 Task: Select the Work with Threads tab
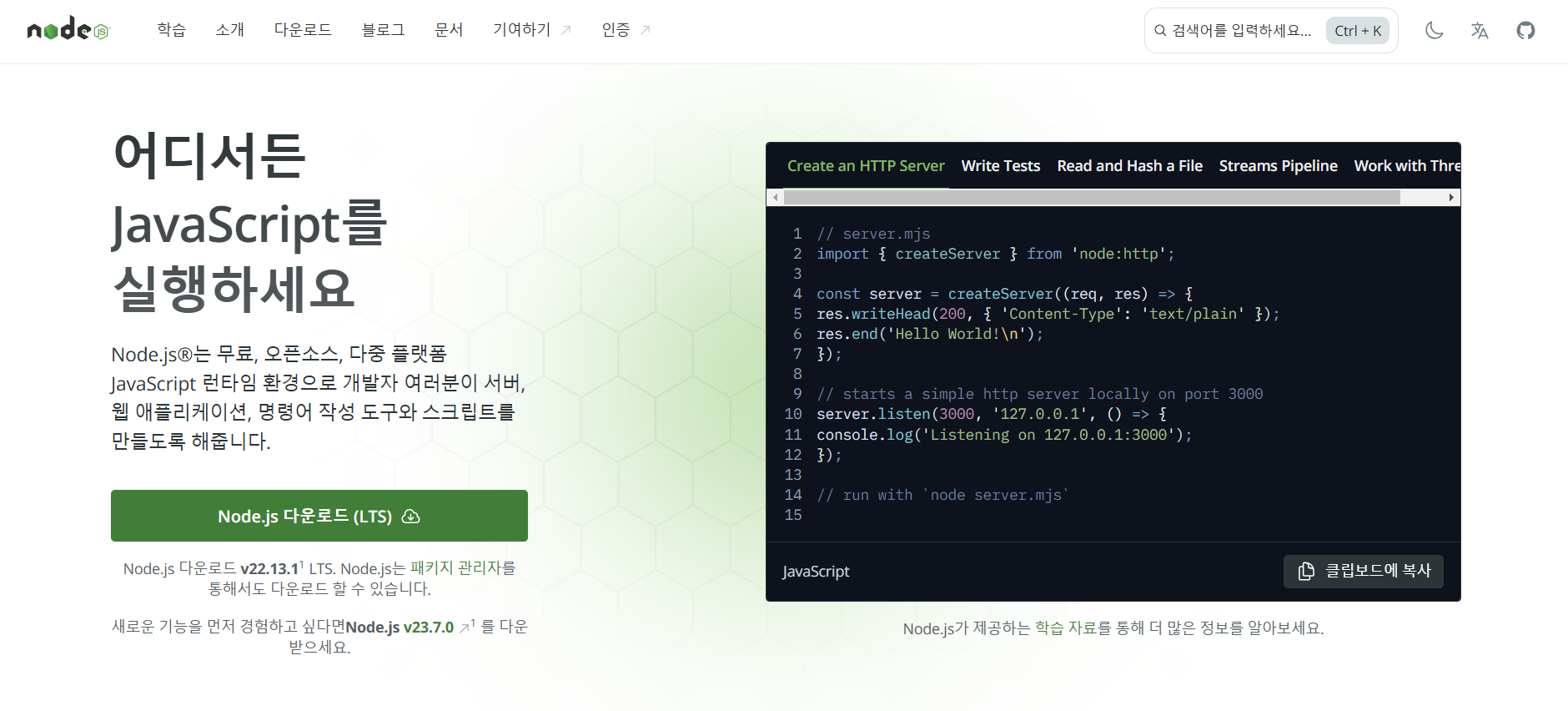[1406, 166]
